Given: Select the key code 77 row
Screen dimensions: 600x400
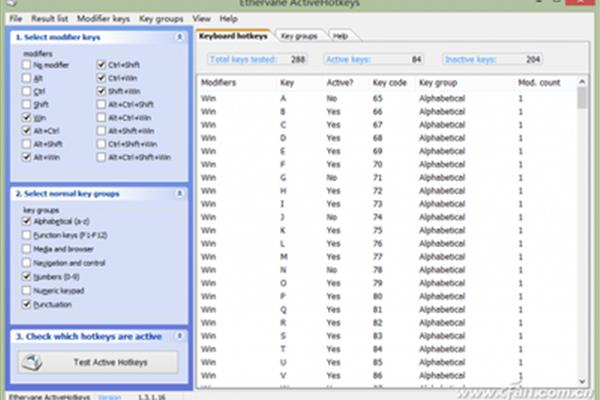Looking at the screenshot, I should (x=386, y=256).
